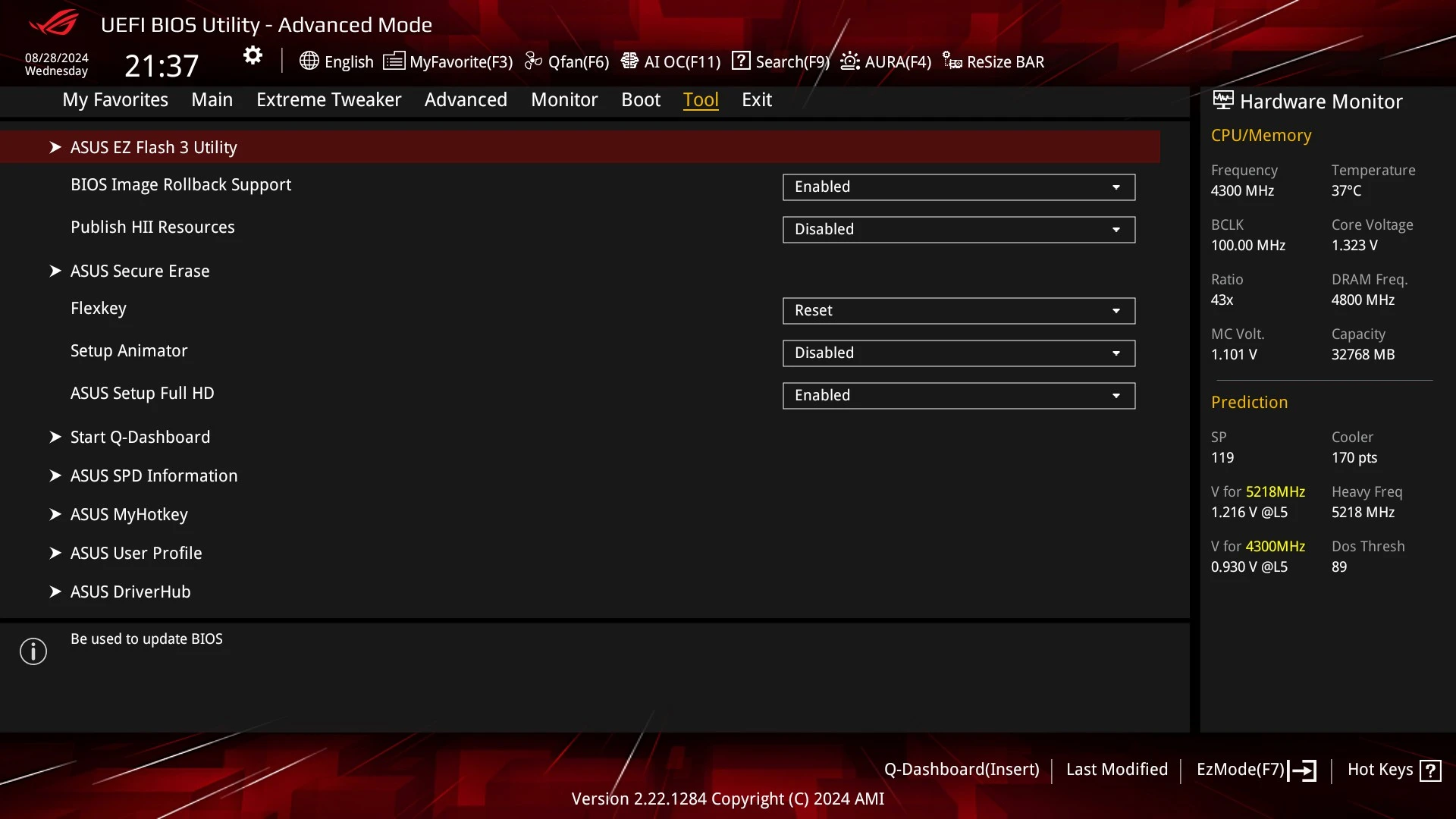Image resolution: width=1456 pixels, height=819 pixels.
Task: Switch to the Boot tab
Action: [641, 99]
